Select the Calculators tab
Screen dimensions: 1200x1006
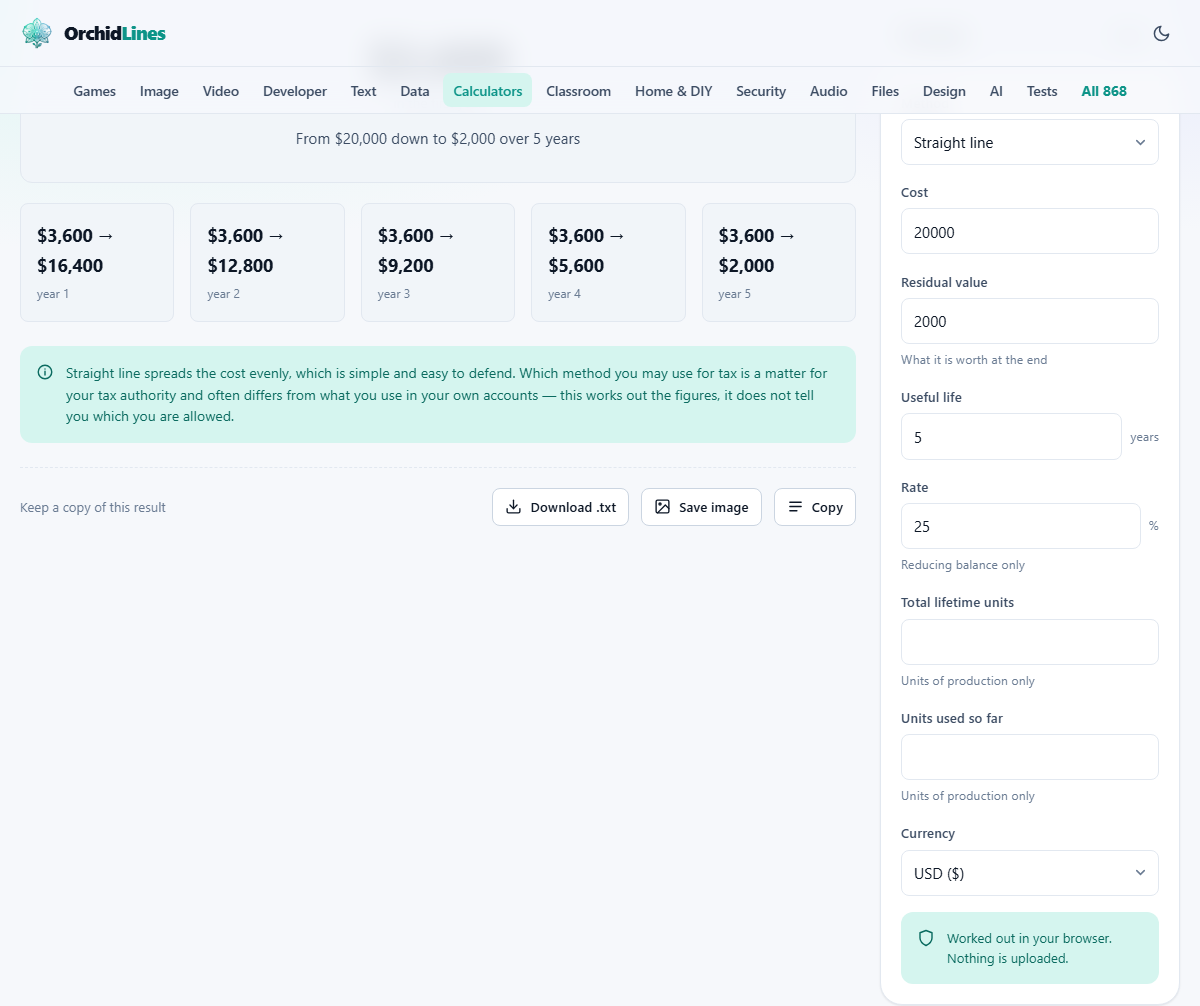click(488, 91)
